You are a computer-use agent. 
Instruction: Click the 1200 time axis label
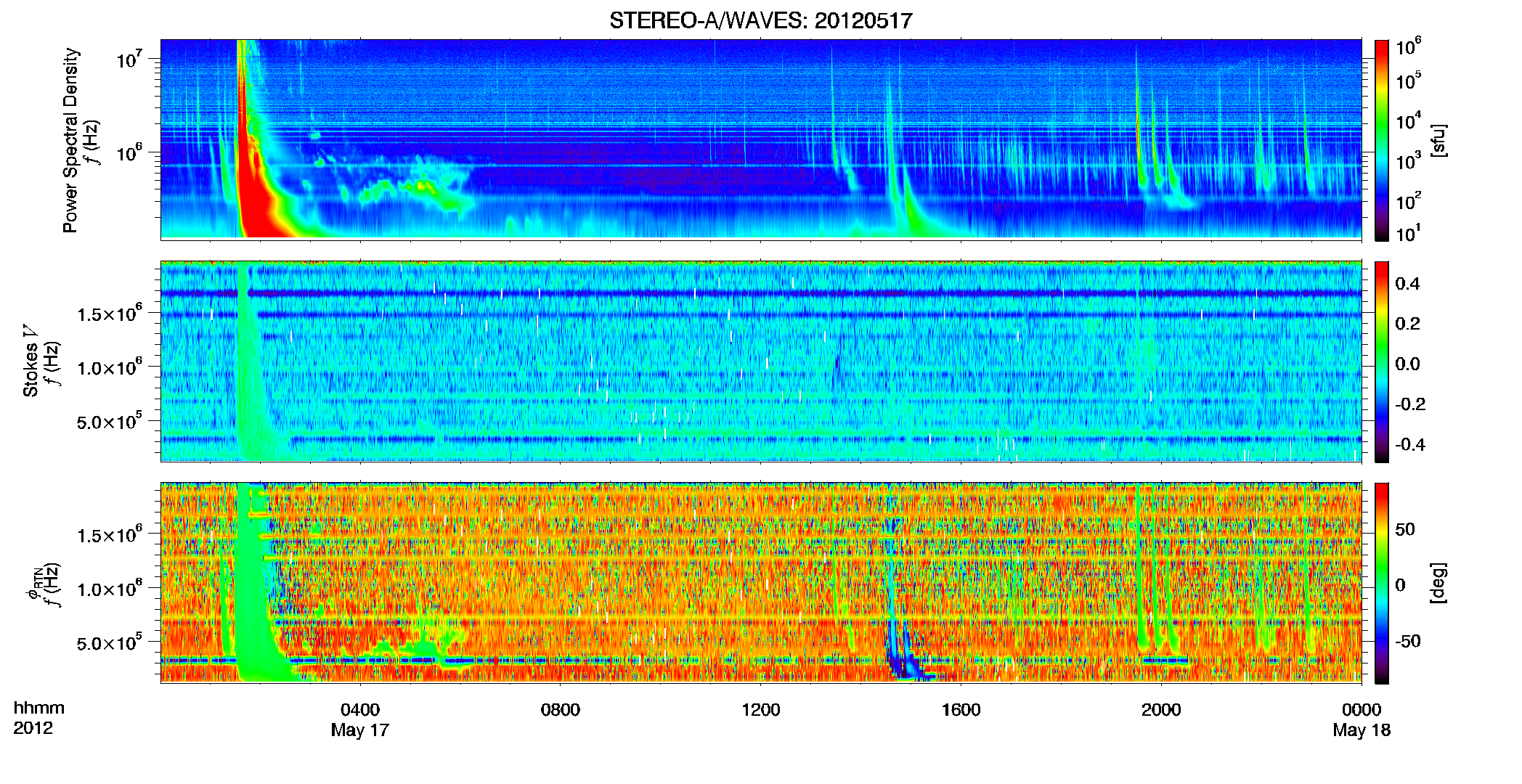point(760,710)
